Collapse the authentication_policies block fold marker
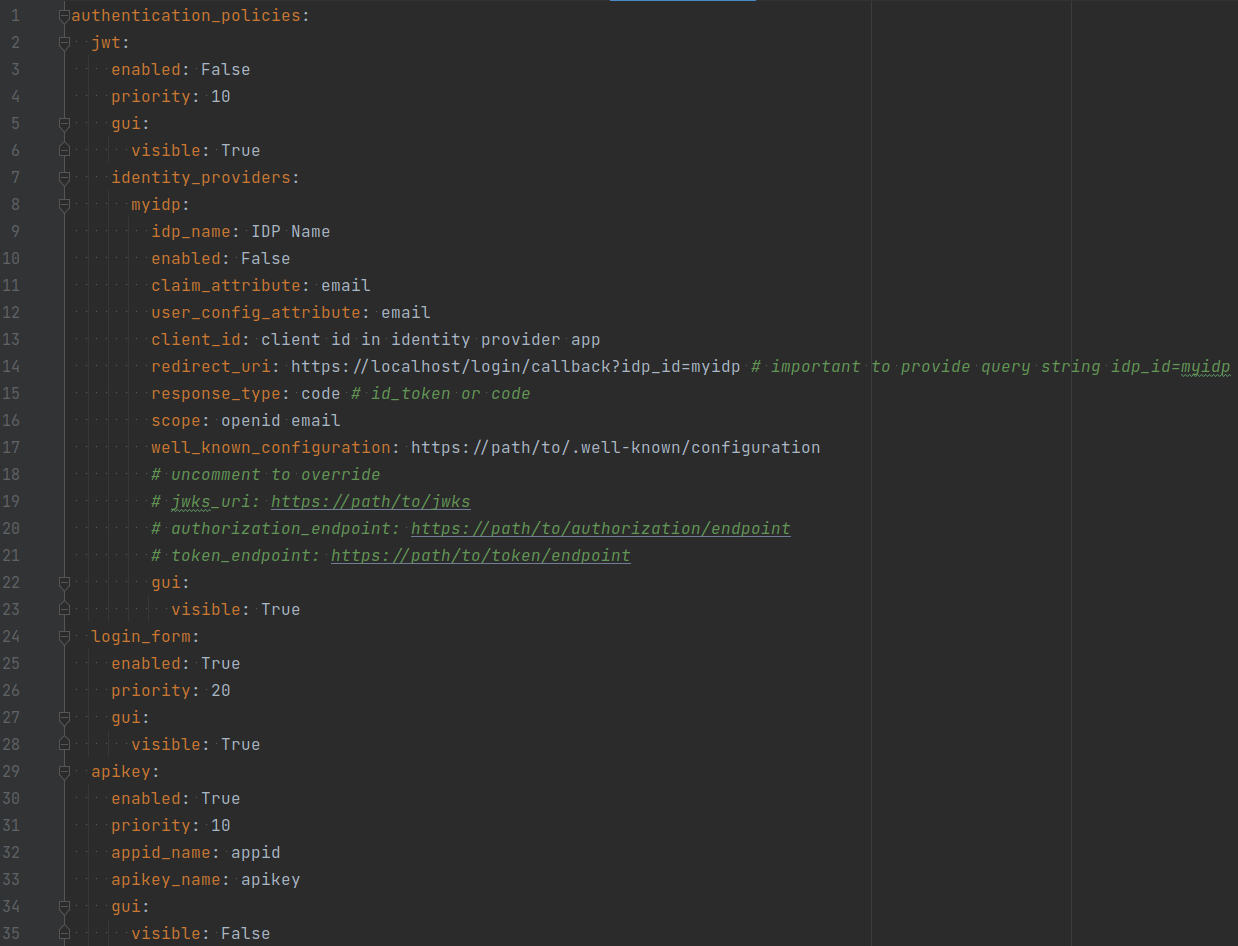The image size is (1238, 946). coord(64,16)
